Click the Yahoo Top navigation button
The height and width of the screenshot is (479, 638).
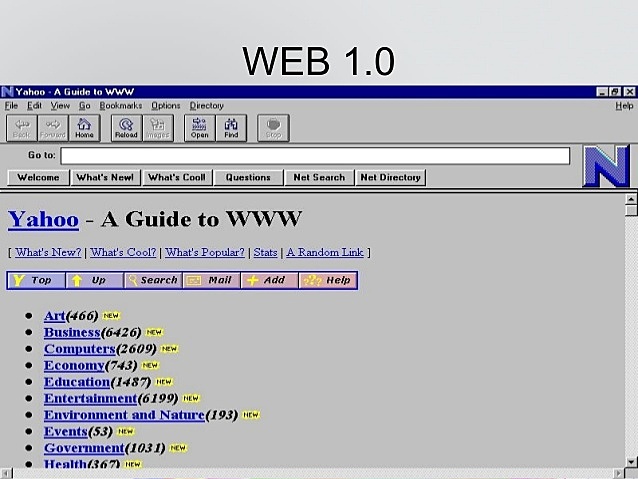tap(36, 280)
